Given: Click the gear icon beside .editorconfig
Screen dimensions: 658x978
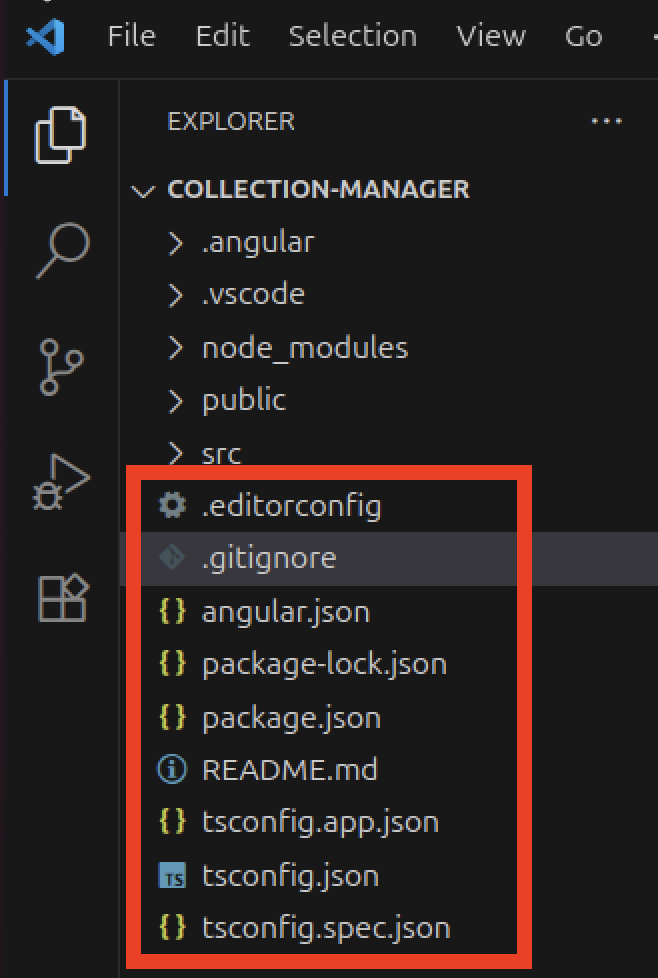Looking at the screenshot, I should point(172,506).
